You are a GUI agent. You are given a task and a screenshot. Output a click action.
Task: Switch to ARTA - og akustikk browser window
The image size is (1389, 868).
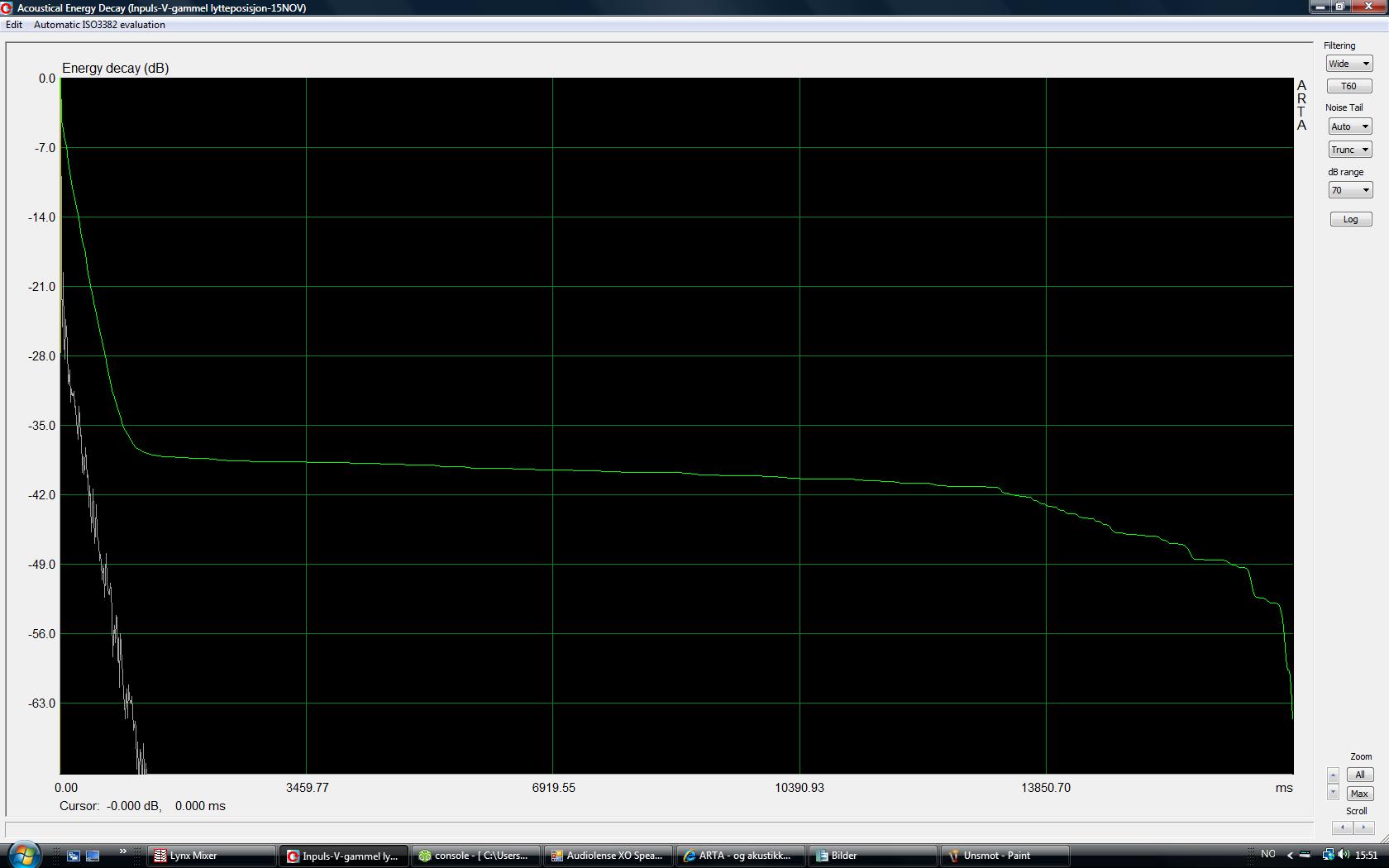pyautogui.click(x=741, y=856)
